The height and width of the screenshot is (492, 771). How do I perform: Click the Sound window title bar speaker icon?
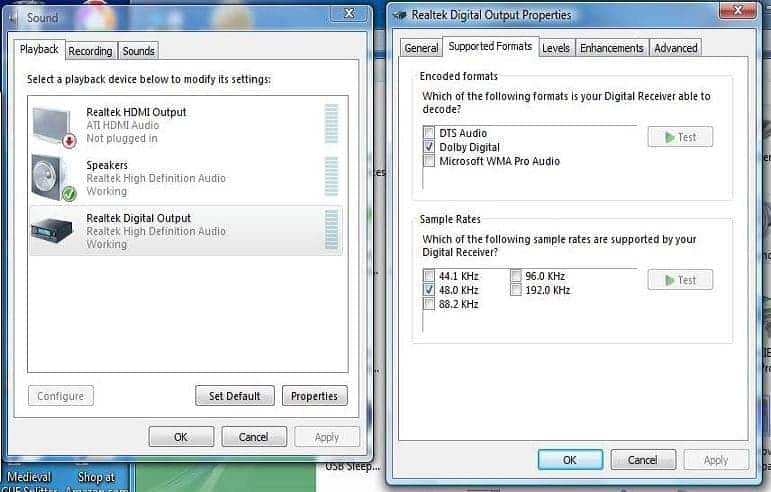(13, 19)
